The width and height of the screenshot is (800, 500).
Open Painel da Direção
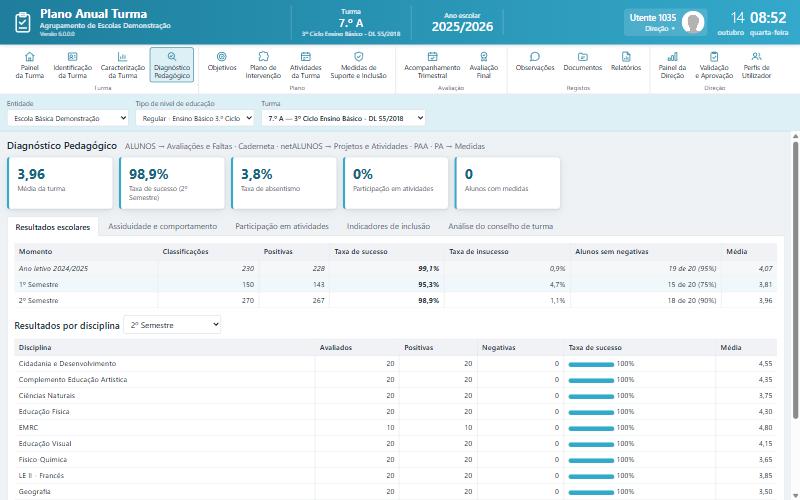[x=672, y=65]
